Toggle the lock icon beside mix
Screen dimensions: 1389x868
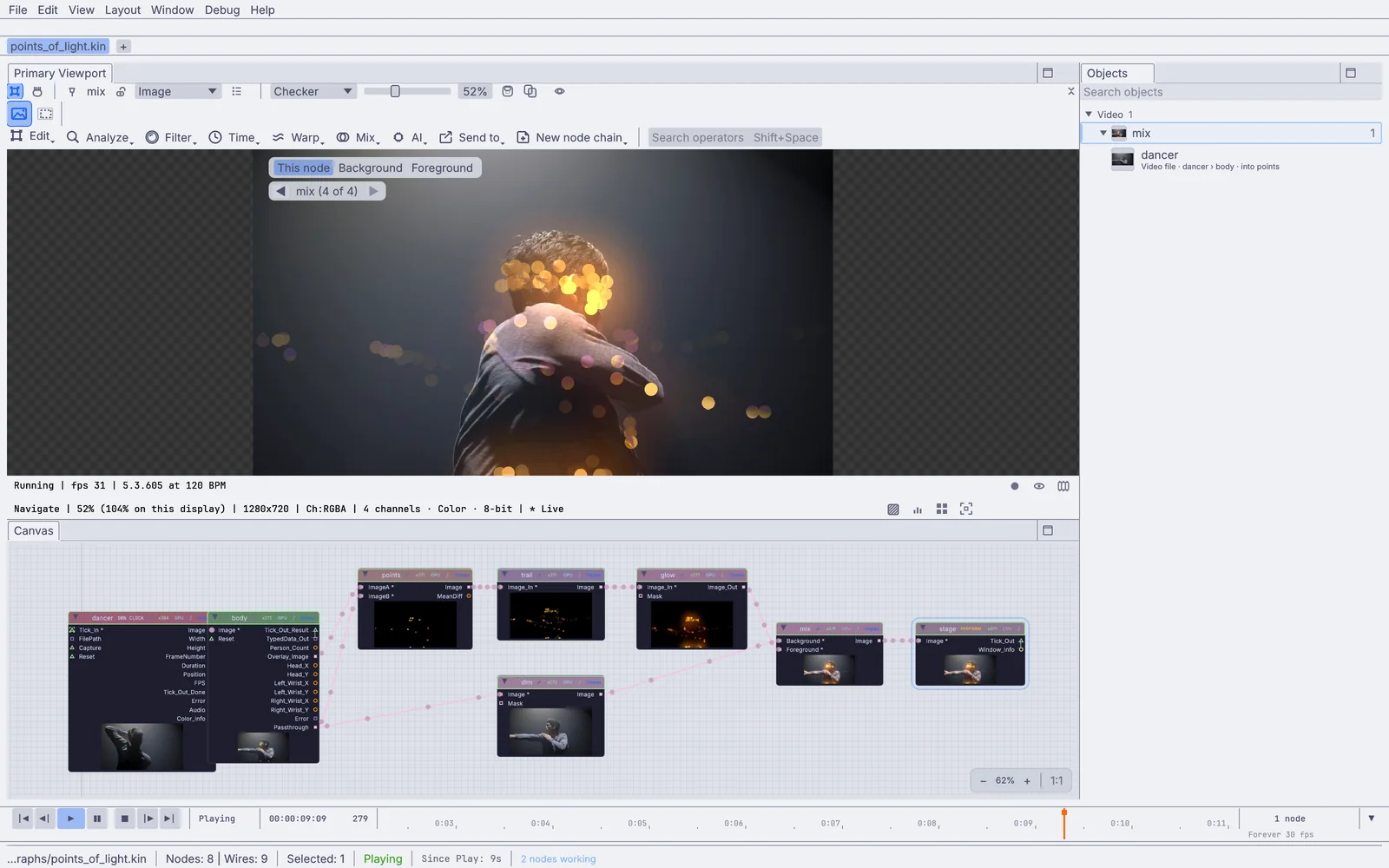[121, 91]
